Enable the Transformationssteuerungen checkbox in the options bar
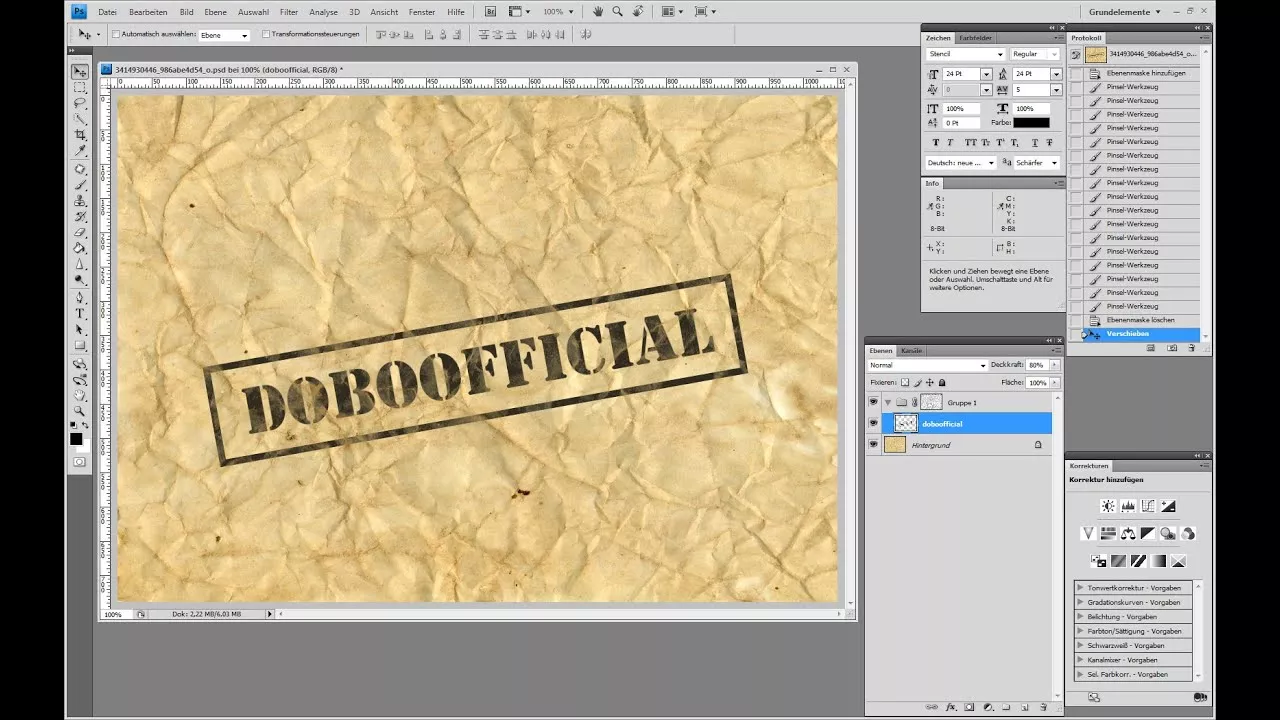The height and width of the screenshot is (720, 1280). (264, 33)
